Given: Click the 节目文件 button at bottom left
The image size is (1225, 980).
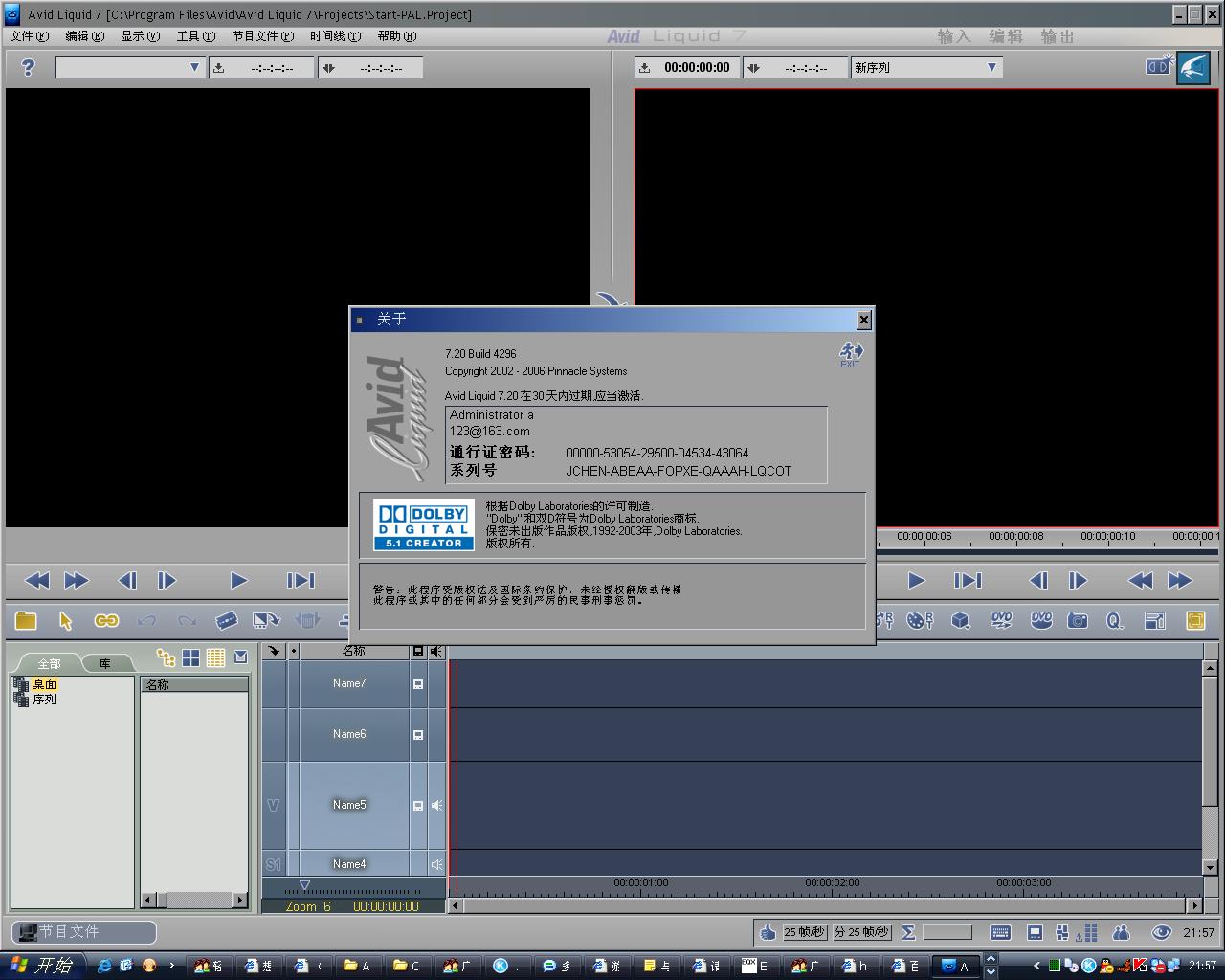Looking at the screenshot, I should coord(83,932).
